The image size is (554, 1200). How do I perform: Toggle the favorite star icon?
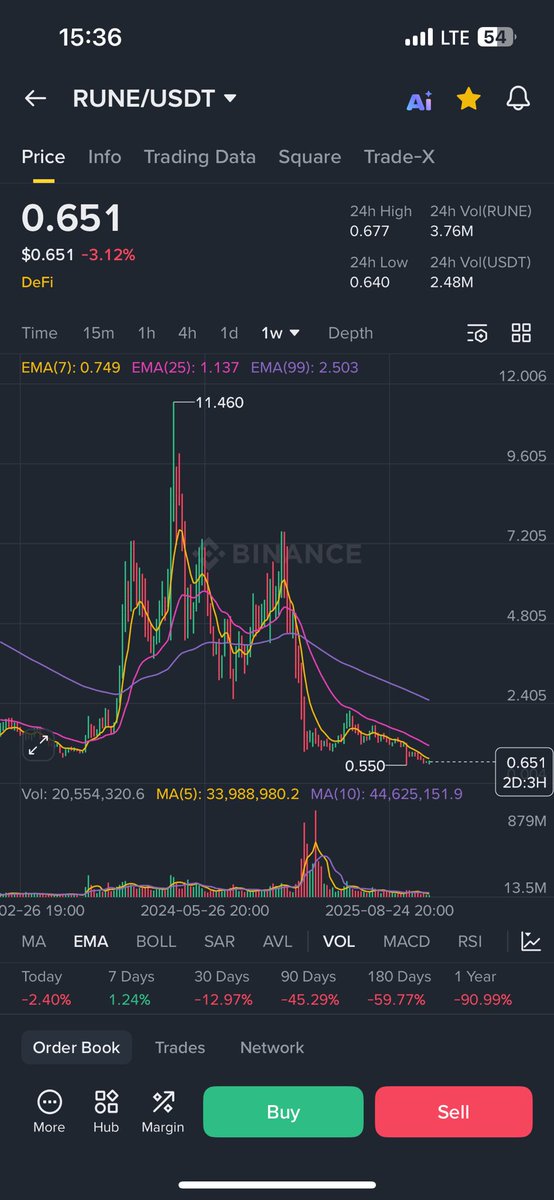tap(468, 98)
